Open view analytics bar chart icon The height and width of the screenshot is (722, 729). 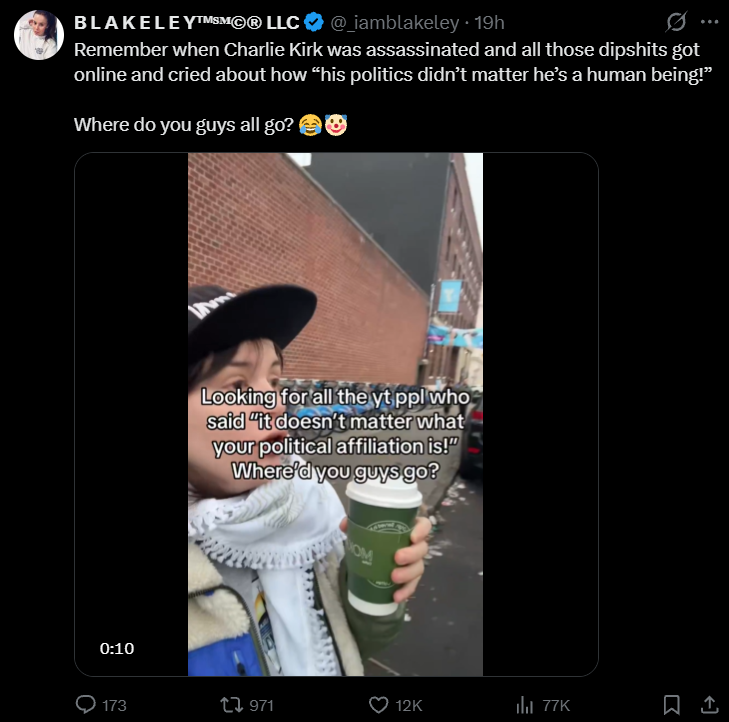pos(524,705)
